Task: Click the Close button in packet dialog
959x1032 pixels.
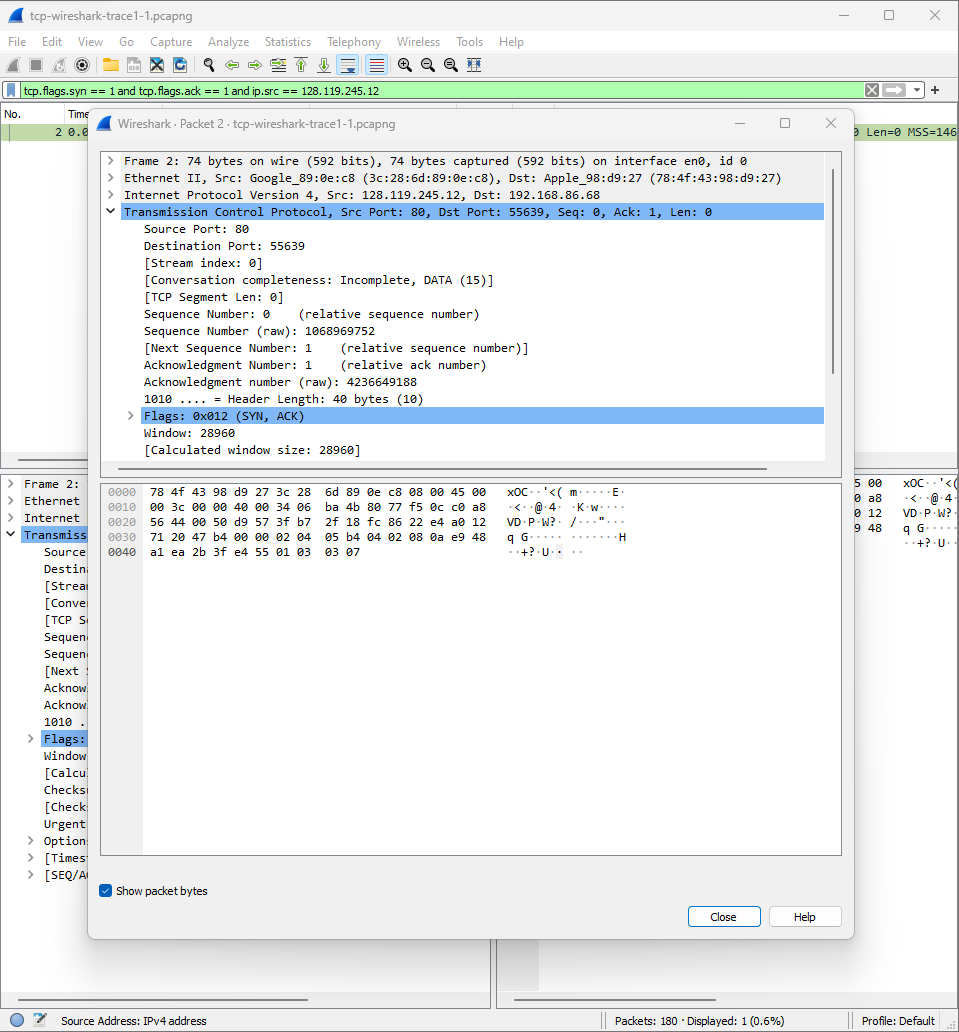Action: 724,916
